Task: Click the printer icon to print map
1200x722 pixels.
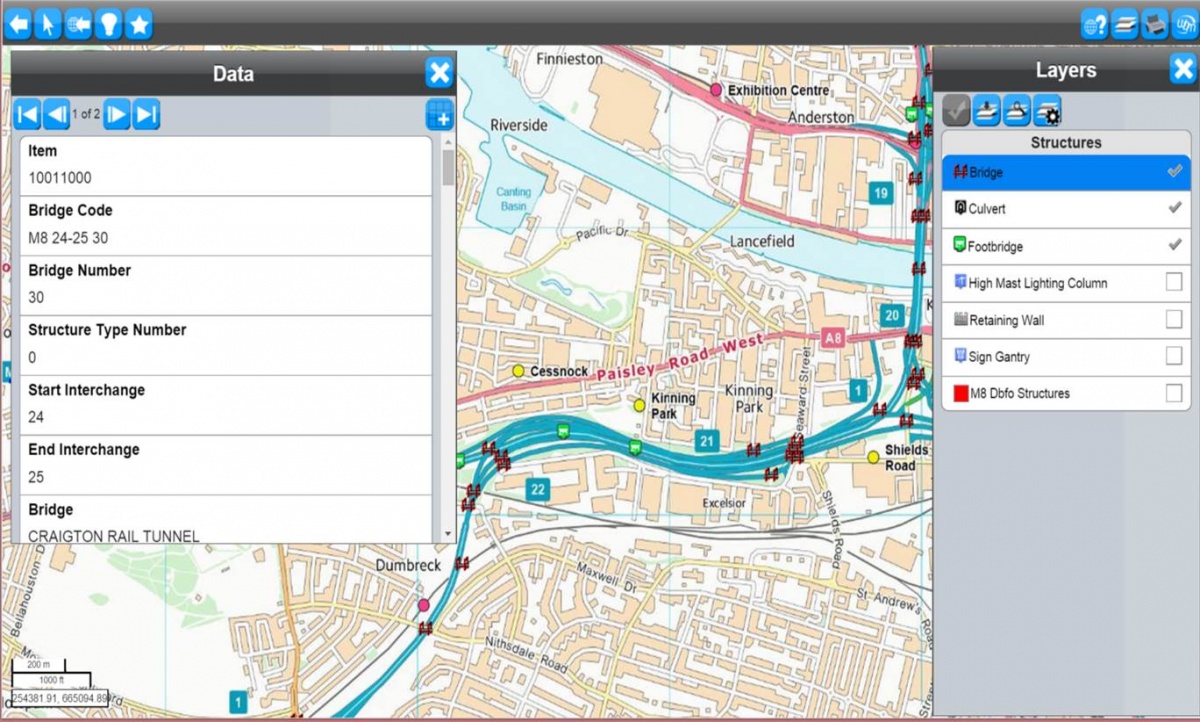Action: pyautogui.click(x=1154, y=25)
